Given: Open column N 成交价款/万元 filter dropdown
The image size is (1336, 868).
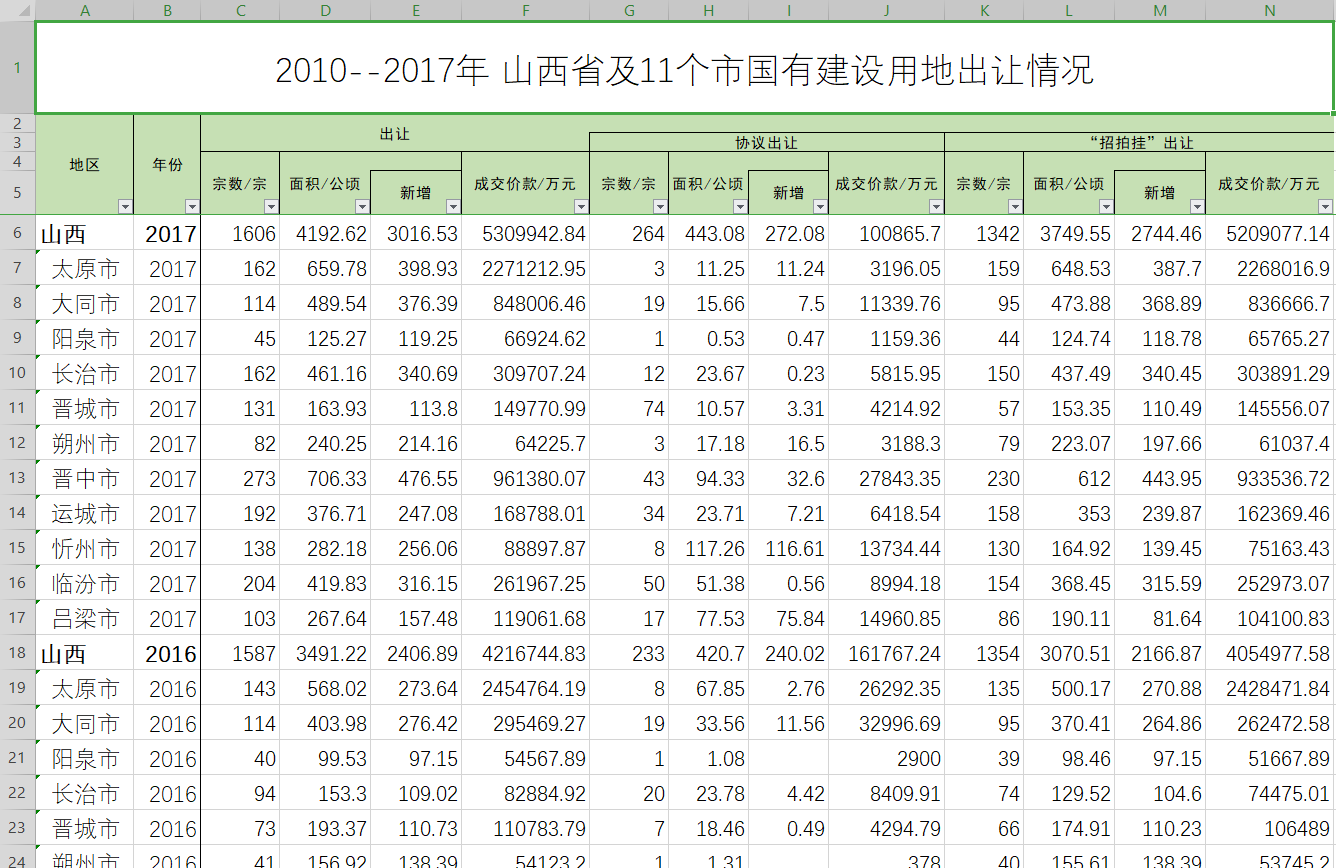Looking at the screenshot, I should [1325, 207].
